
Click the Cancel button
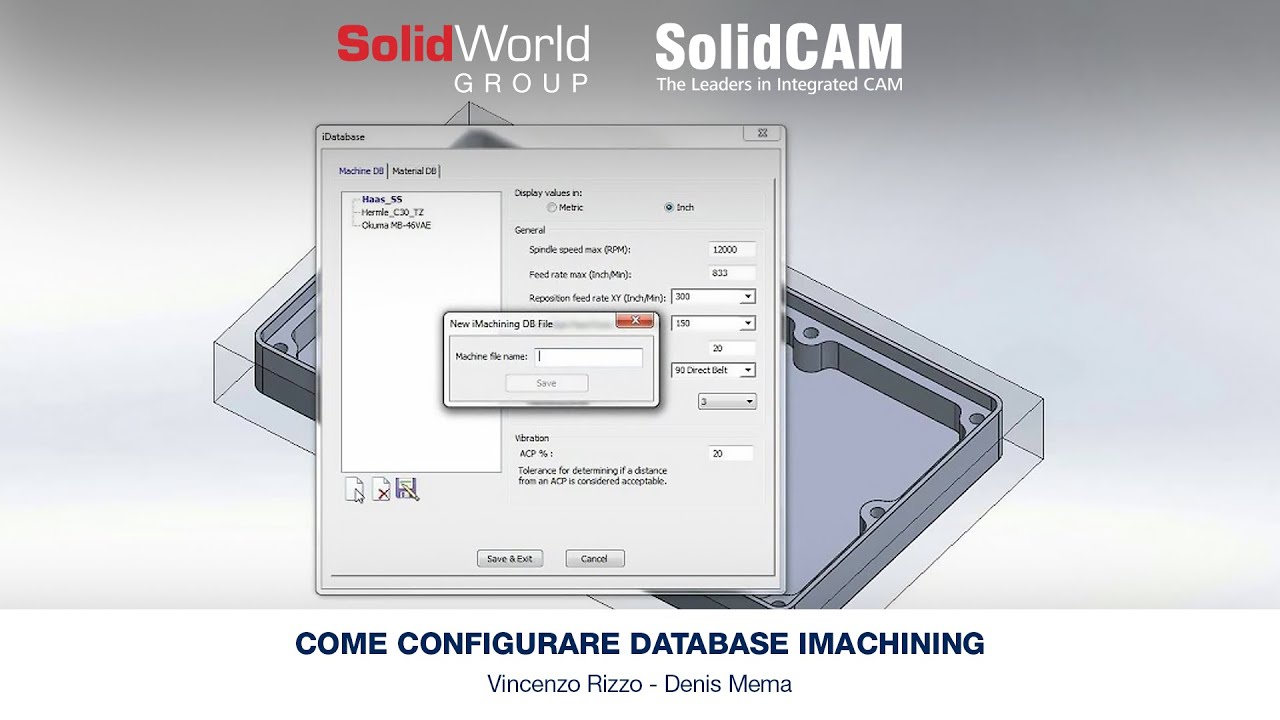pos(594,559)
